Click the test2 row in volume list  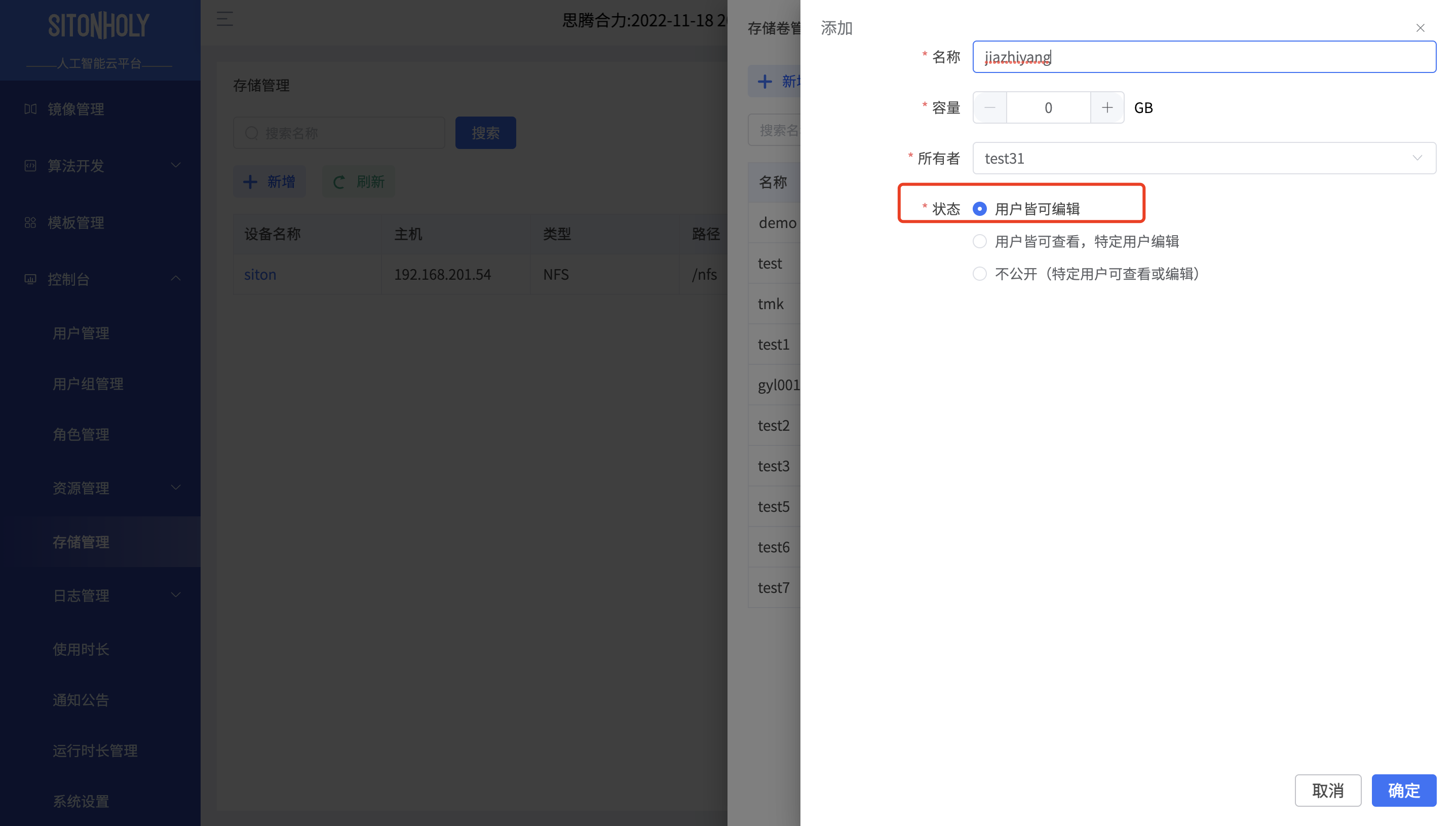click(775, 426)
